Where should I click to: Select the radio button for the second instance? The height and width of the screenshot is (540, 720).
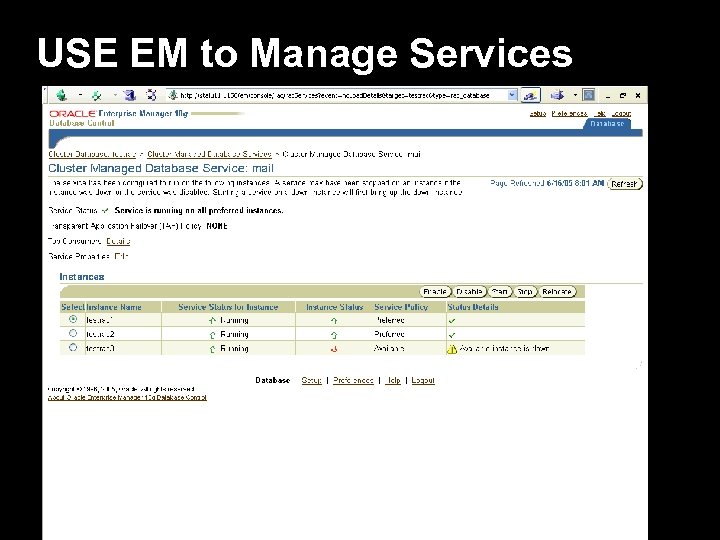pyautogui.click(x=73, y=333)
